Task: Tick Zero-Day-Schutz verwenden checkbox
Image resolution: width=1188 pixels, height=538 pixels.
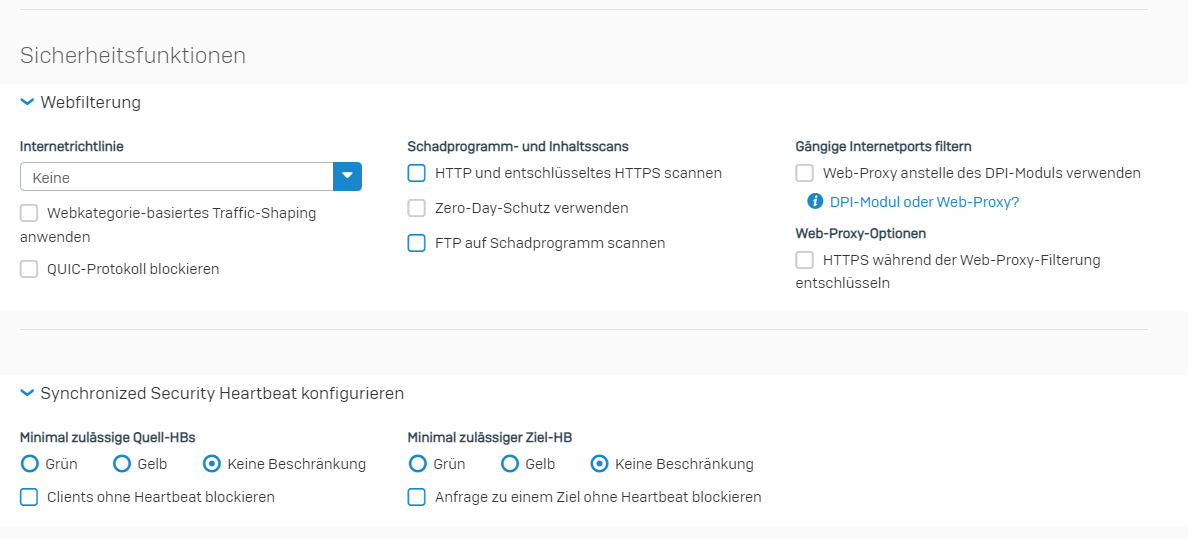Action: tap(417, 208)
